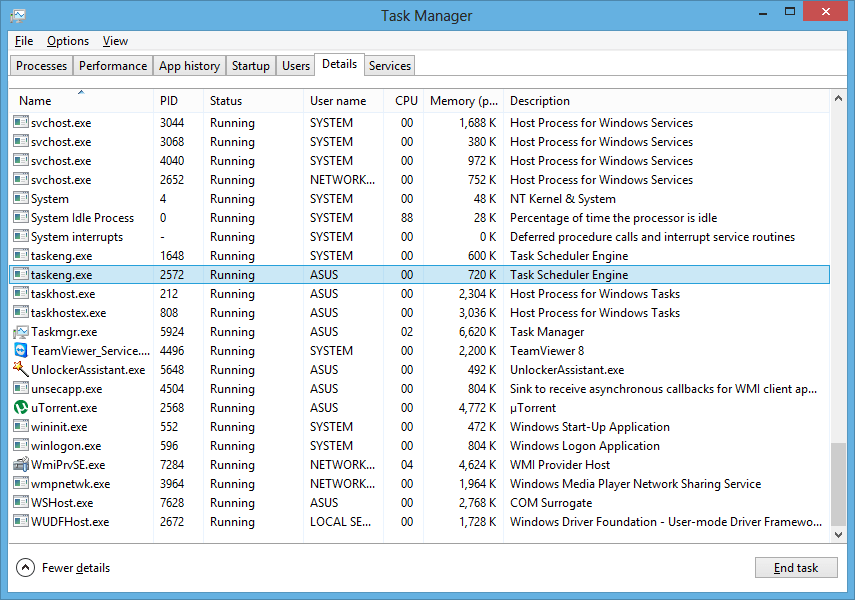Collapse the view with the Fewer details chevron
This screenshot has height=600, width=855.
point(24,567)
